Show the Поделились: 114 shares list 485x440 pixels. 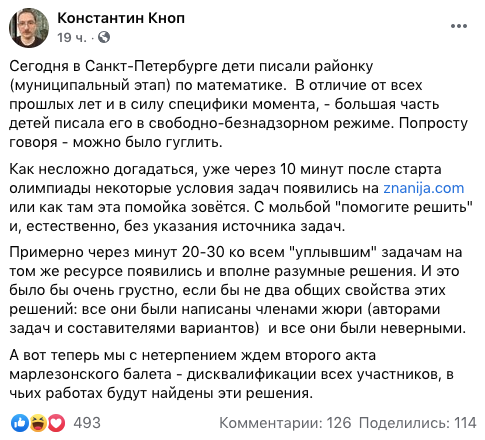click(x=418, y=423)
